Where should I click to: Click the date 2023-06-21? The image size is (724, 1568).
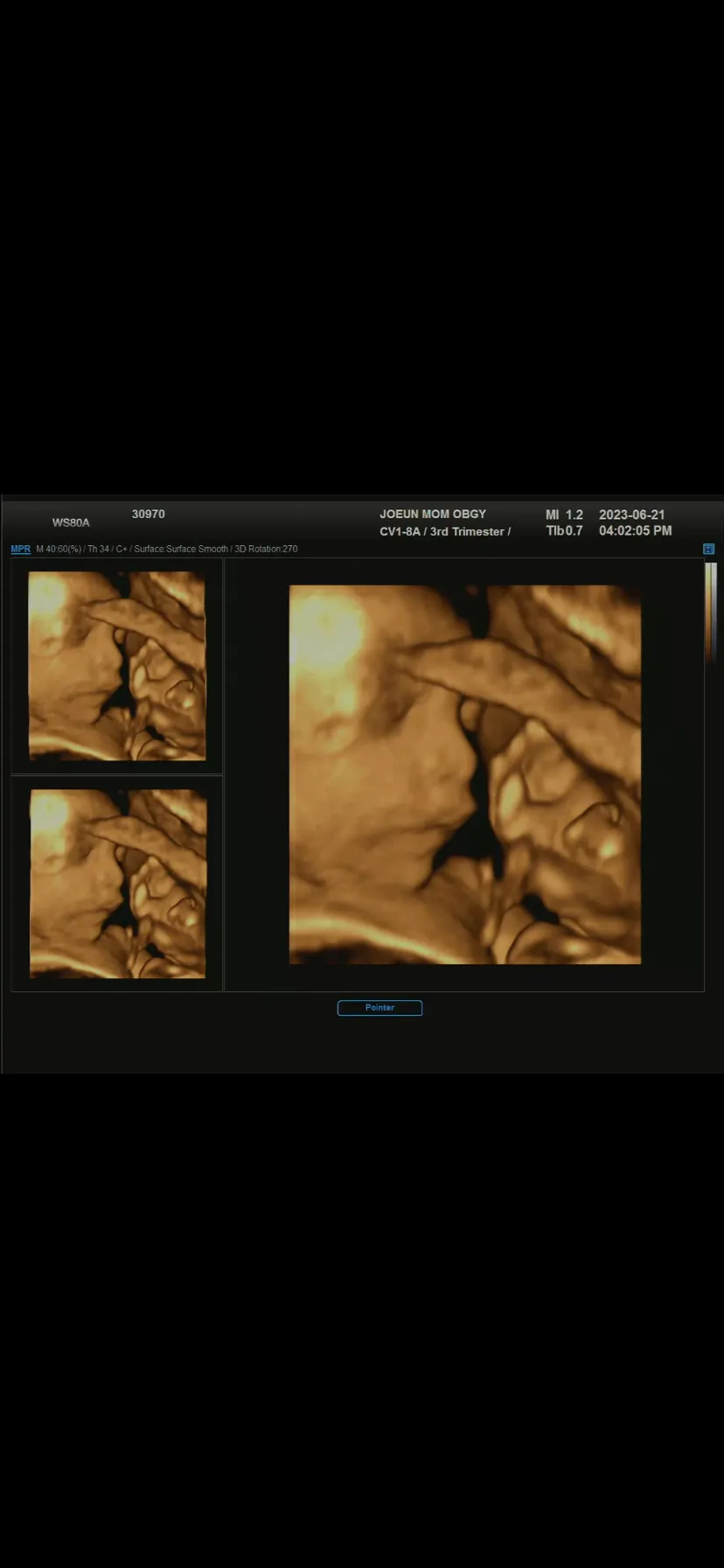(631, 514)
